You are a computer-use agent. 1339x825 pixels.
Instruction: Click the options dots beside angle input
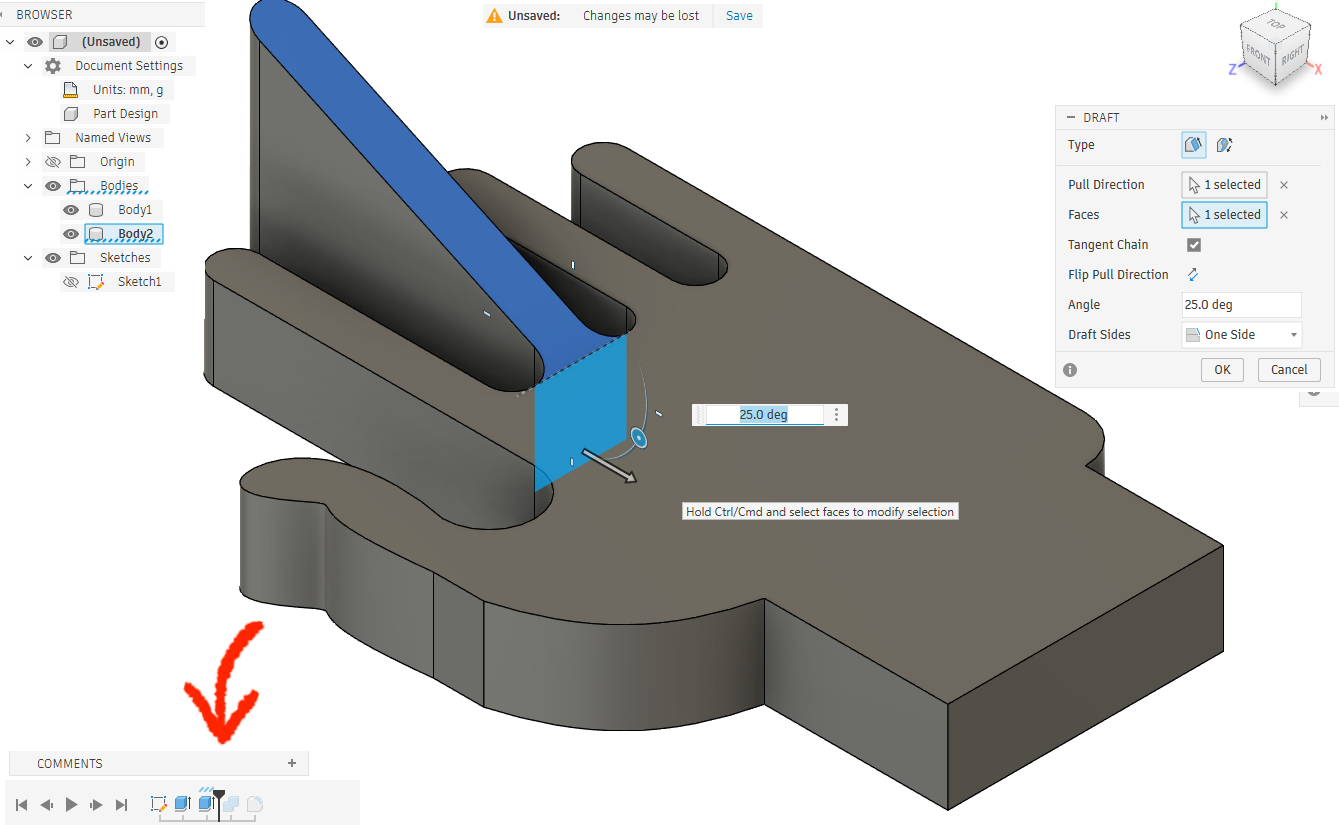point(836,415)
